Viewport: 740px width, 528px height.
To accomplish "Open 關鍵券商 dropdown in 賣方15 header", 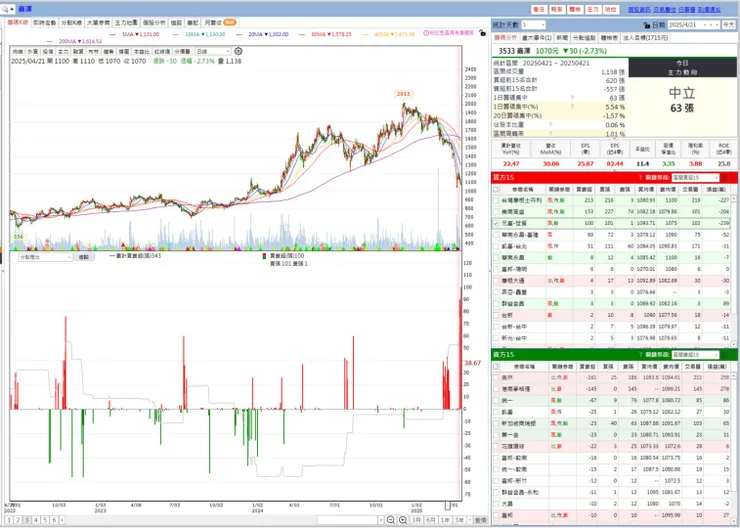I will (696, 355).
